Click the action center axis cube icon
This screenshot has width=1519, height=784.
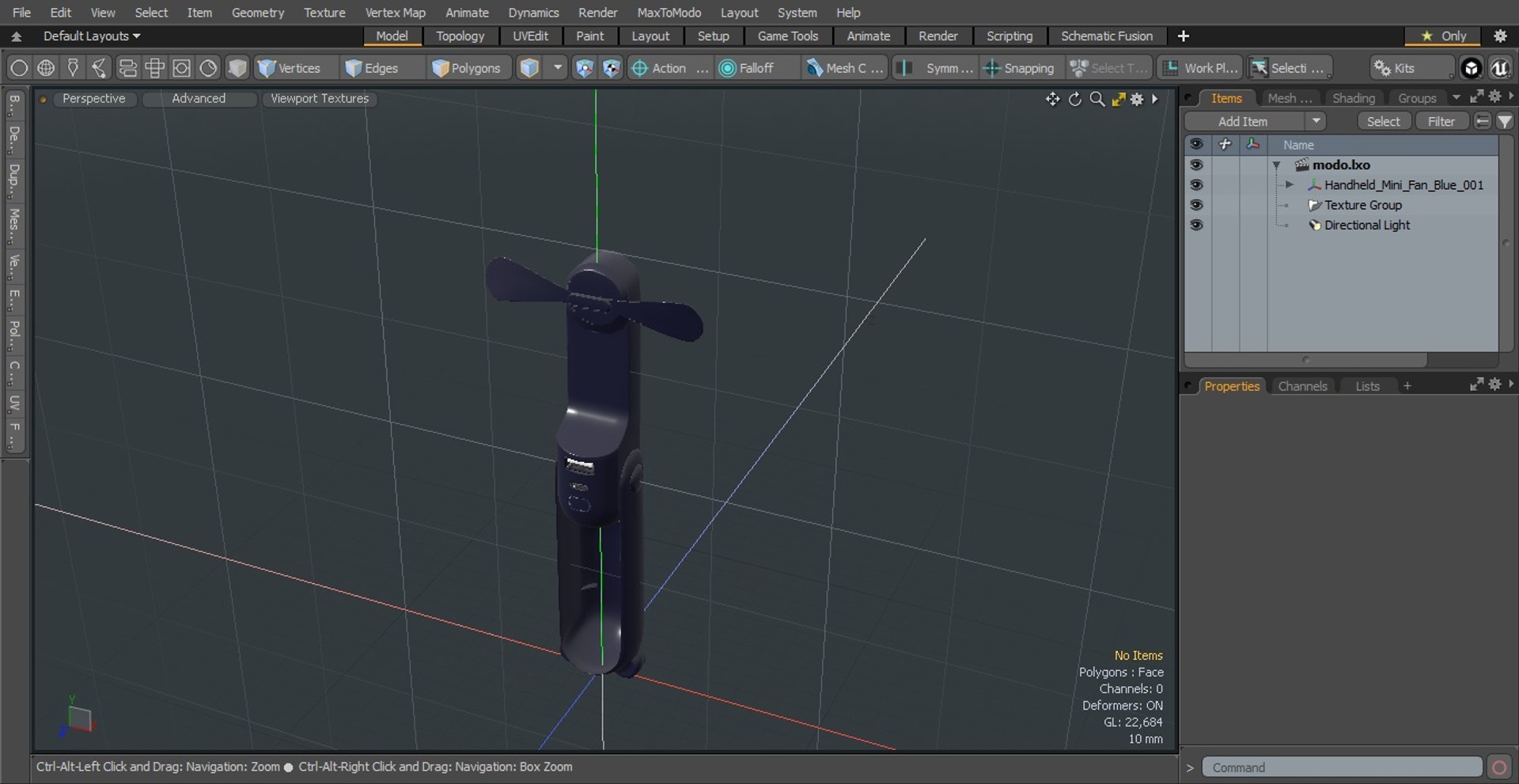(x=584, y=68)
